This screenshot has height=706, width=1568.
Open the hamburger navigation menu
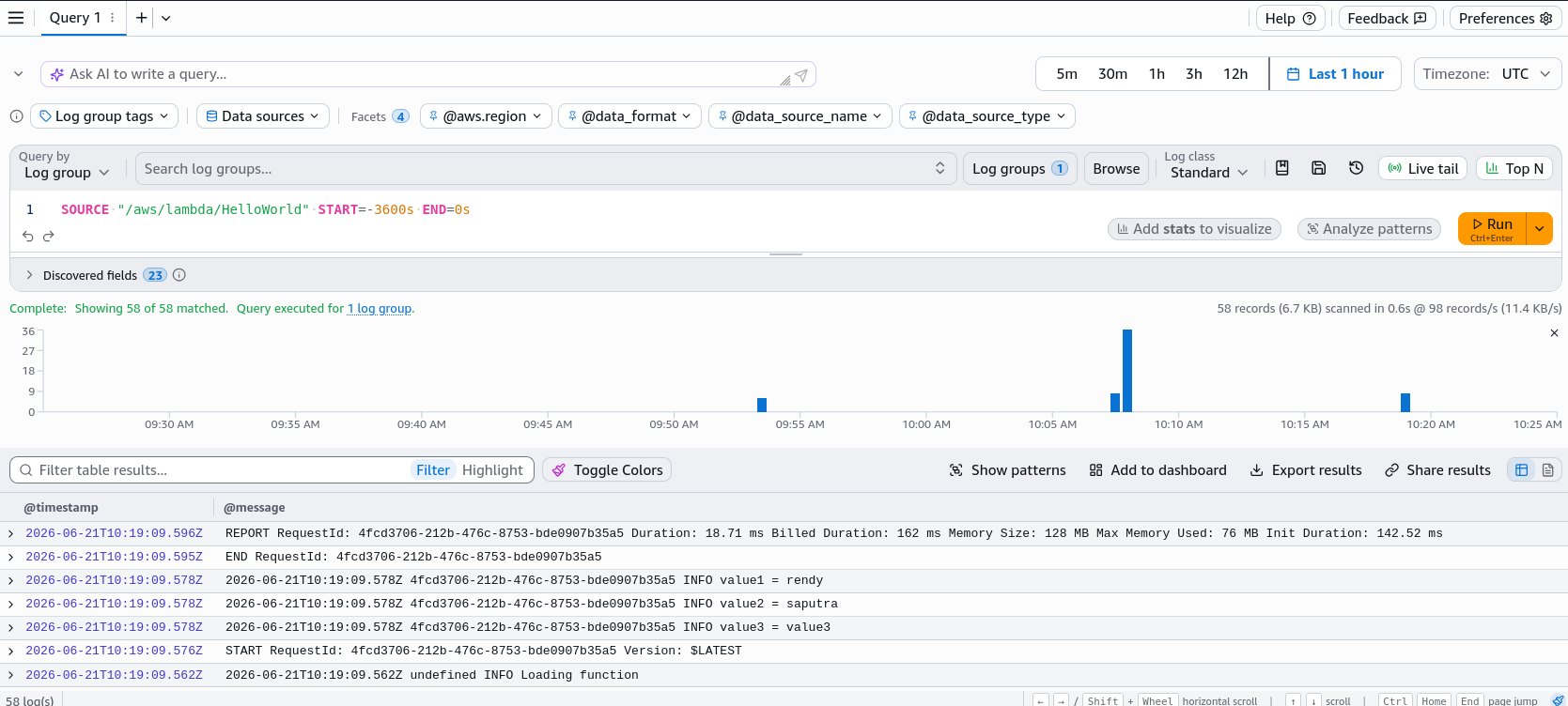[16, 18]
